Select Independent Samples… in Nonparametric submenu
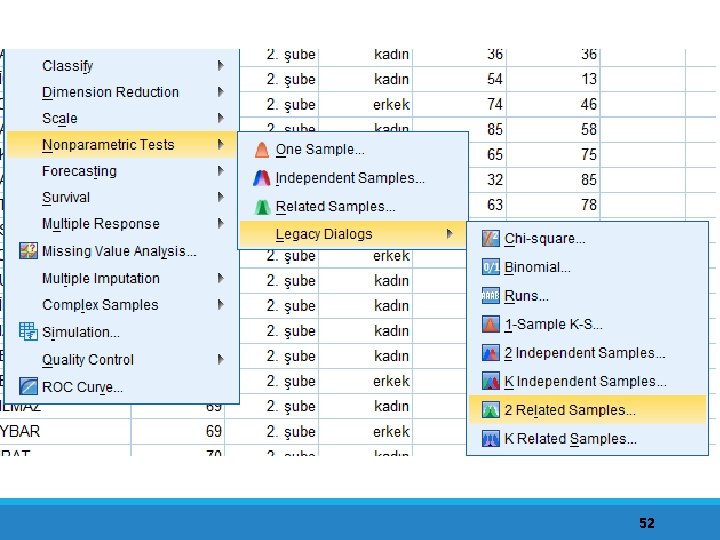 click(x=353, y=178)
